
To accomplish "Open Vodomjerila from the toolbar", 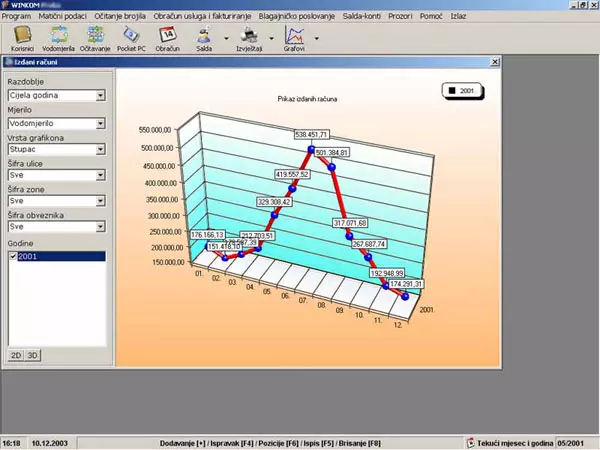I will 59,37.
